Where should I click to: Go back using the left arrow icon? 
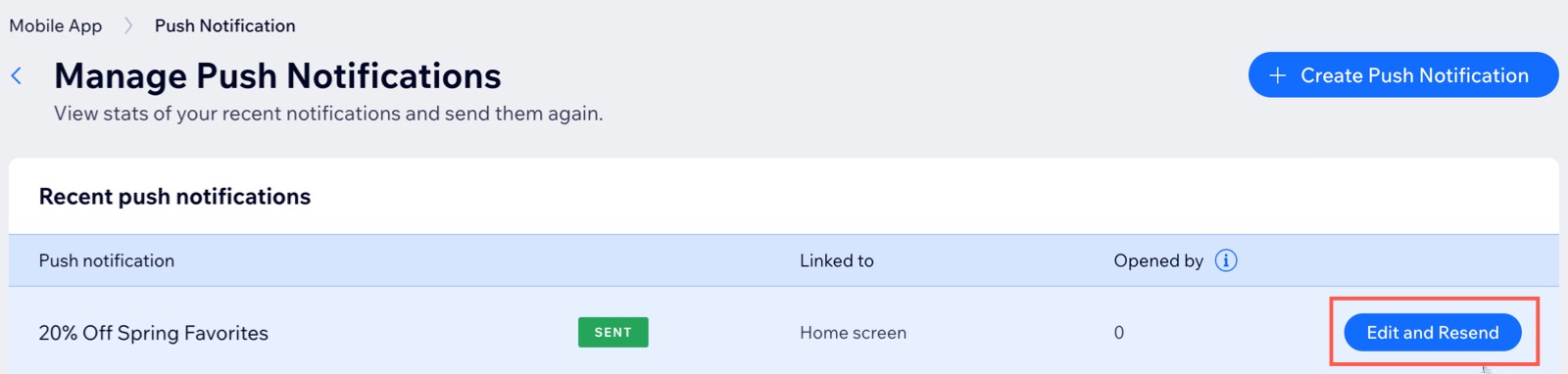[17, 75]
